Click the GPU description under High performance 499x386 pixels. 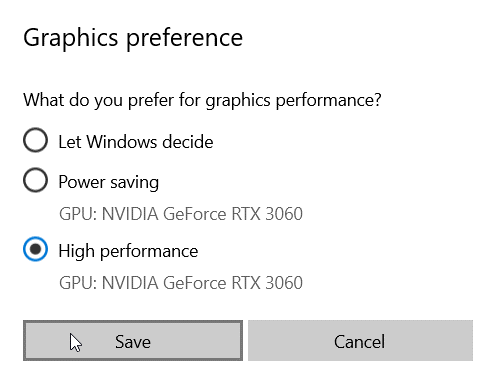(181, 283)
